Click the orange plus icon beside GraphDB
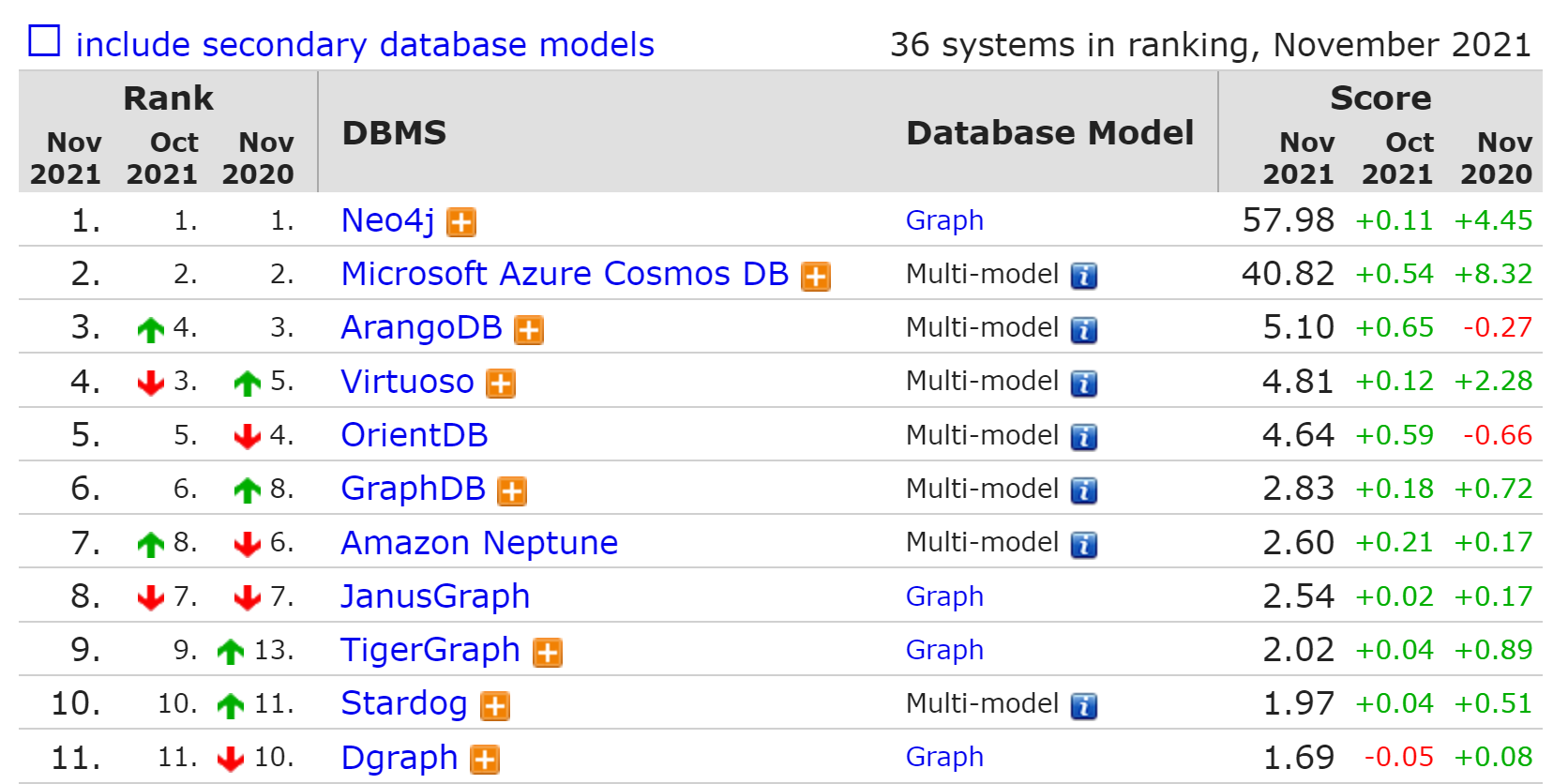Screen dimensions: 1553x784 [511, 491]
